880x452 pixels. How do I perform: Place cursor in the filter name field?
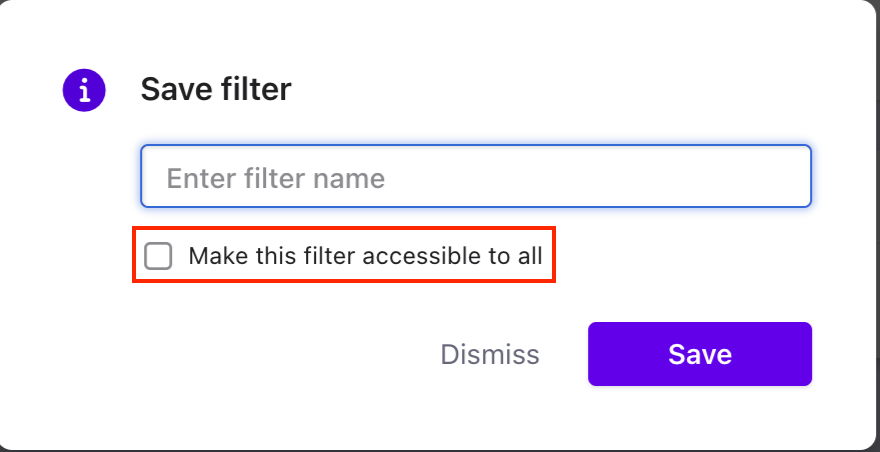(x=475, y=177)
